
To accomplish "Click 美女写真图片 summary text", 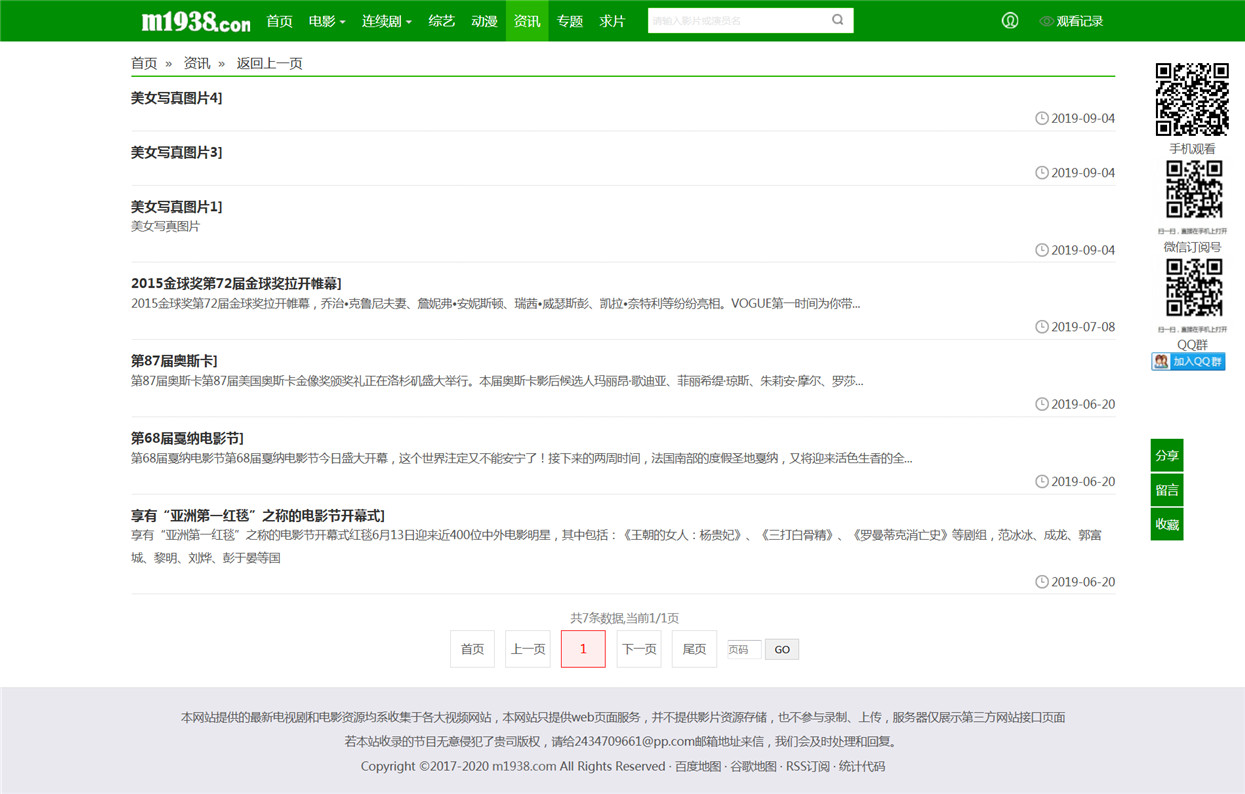I will pos(165,226).
